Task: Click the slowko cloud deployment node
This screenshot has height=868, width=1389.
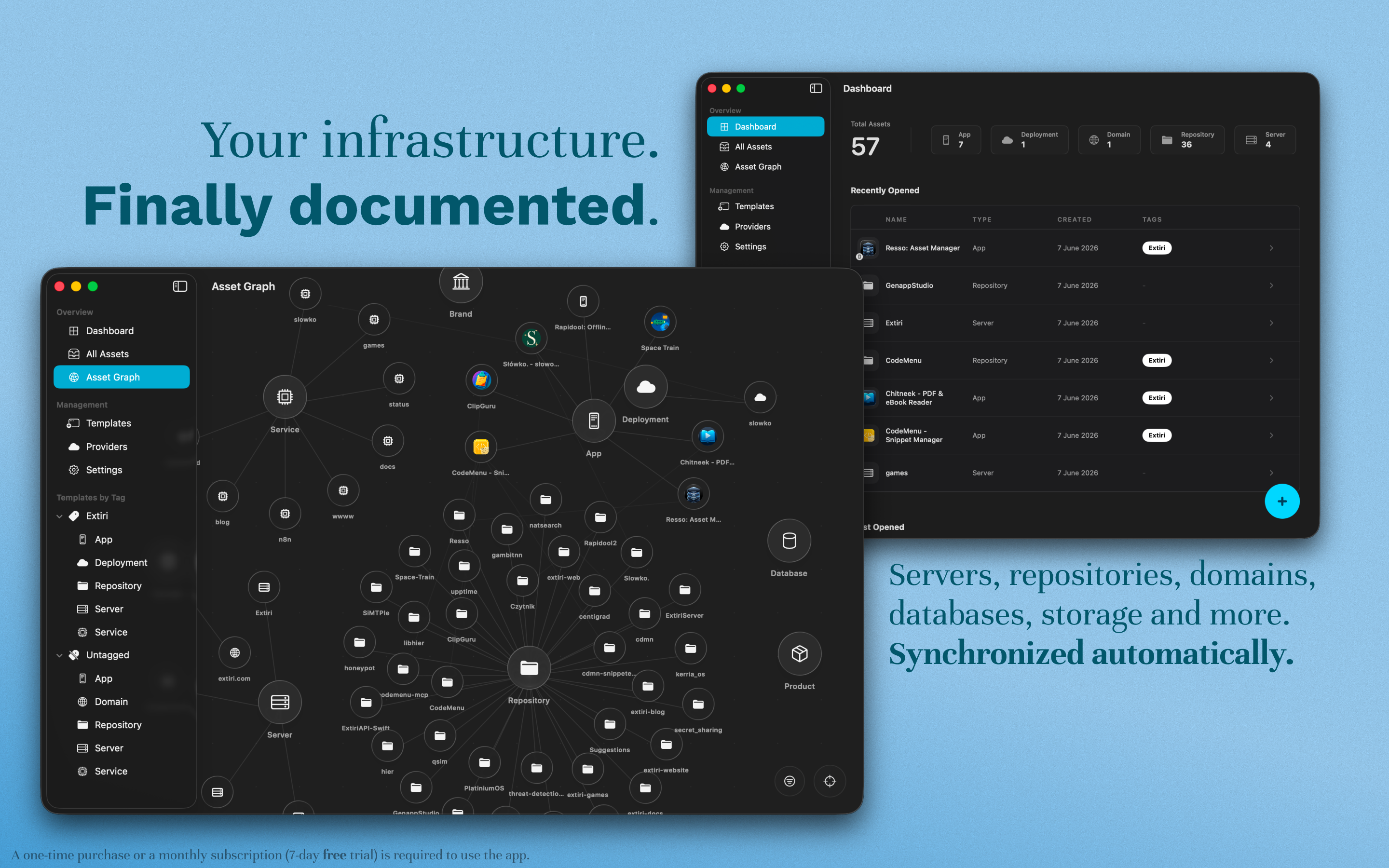Action: 760,397
